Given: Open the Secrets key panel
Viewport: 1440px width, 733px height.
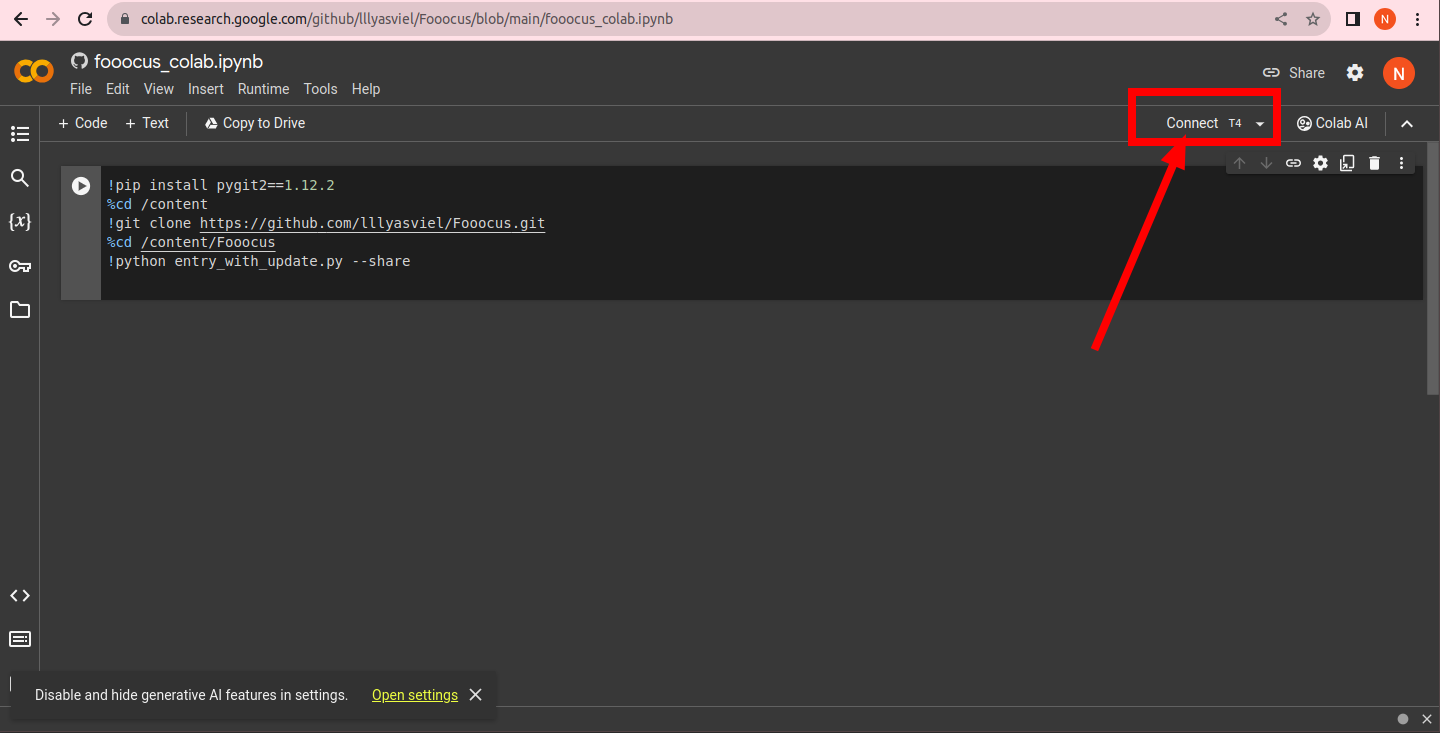Looking at the screenshot, I should 20,266.
